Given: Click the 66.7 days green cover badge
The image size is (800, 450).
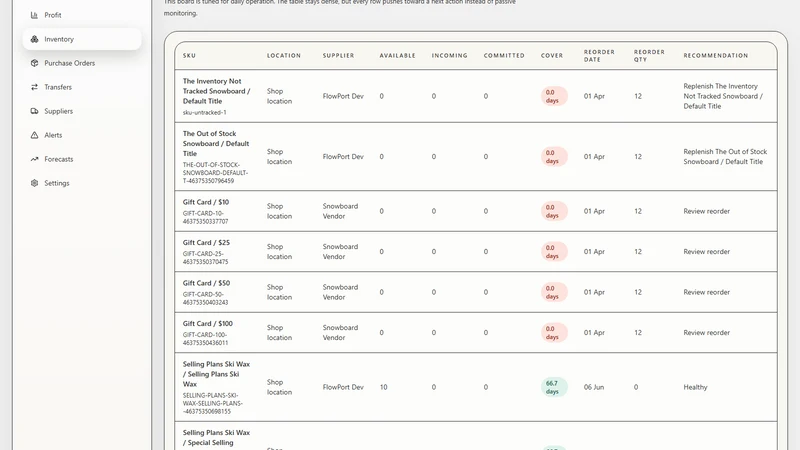Looking at the screenshot, I should pyautogui.click(x=554, y=387).
